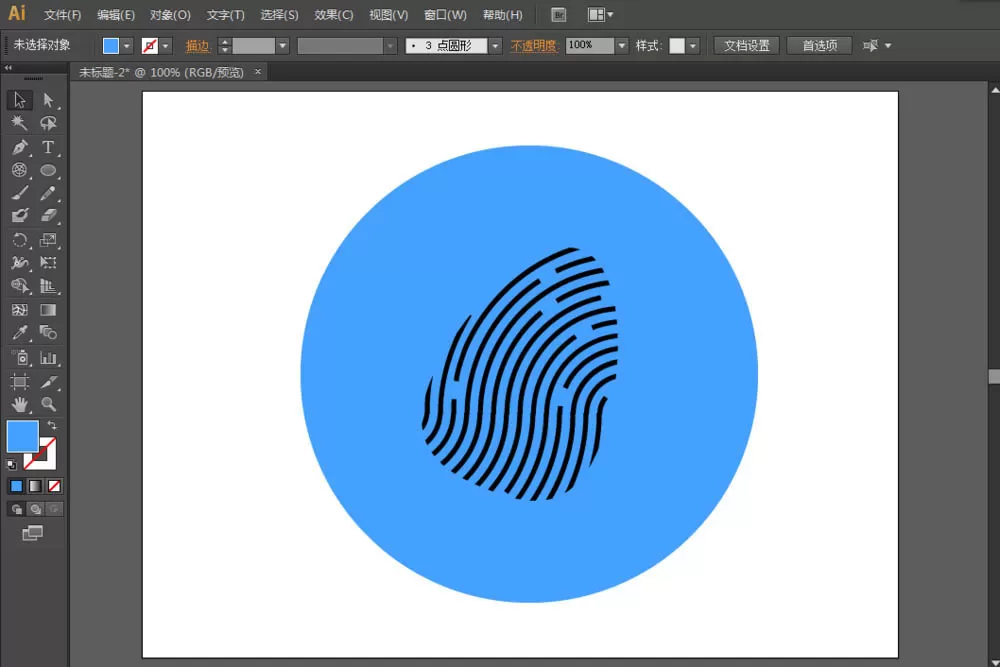The width and height of the screenshot is (1000, 667).
Task: Open the 效果(C) menu
Action: point(334,15)
